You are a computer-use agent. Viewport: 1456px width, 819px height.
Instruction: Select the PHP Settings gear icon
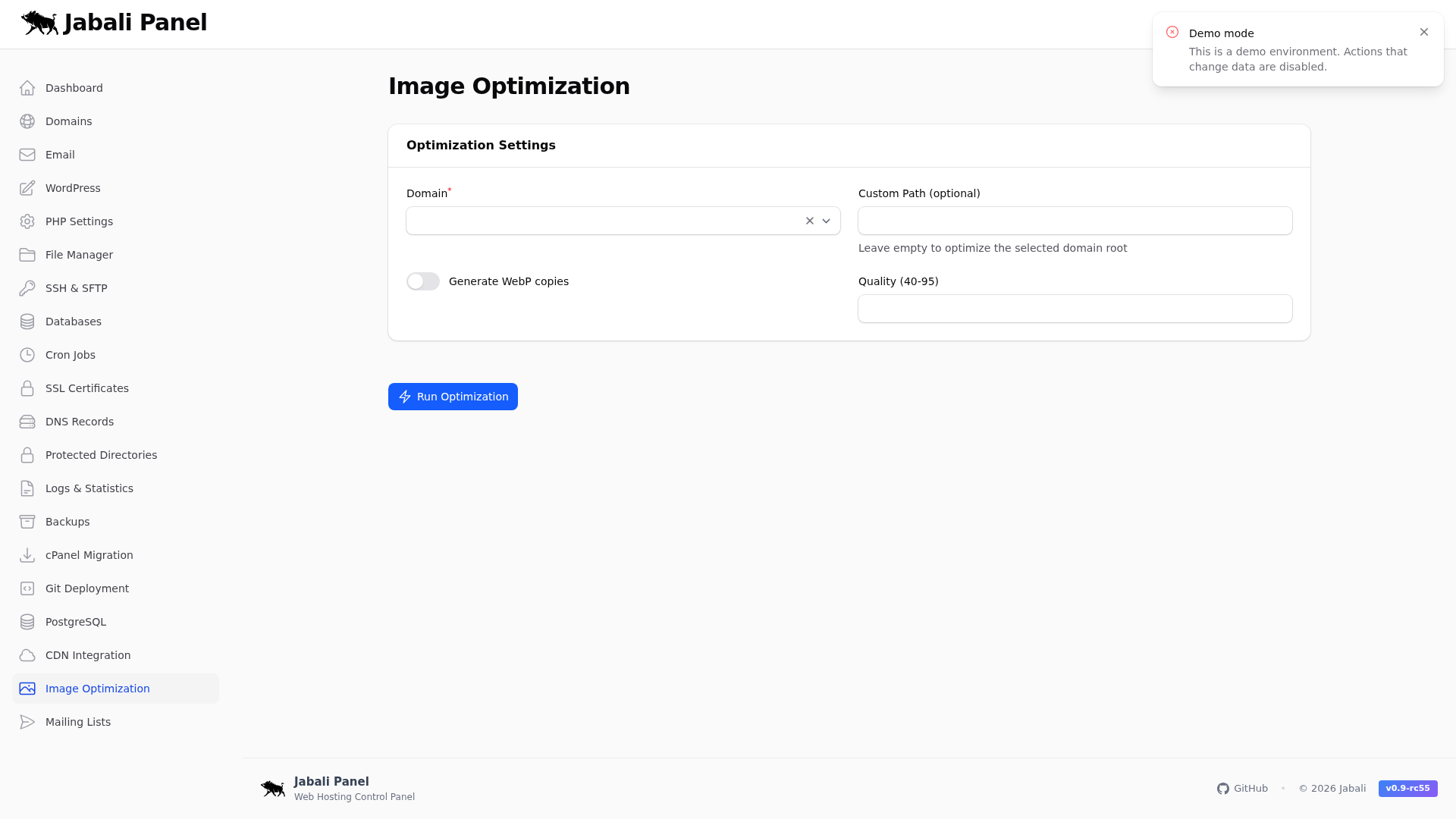(27, 221)
